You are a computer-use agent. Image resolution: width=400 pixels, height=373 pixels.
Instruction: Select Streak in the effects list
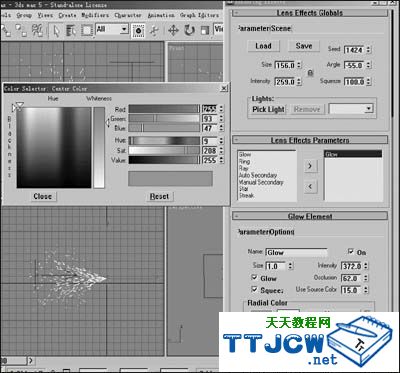coord(246,196)
